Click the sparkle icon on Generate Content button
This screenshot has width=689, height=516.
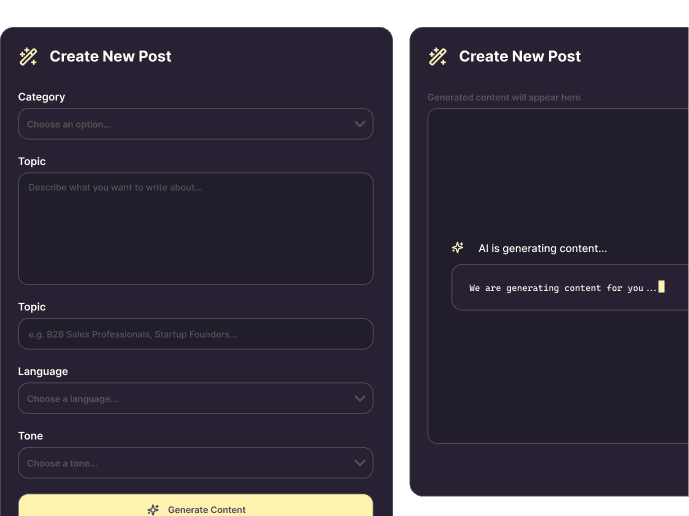[153, 509]
